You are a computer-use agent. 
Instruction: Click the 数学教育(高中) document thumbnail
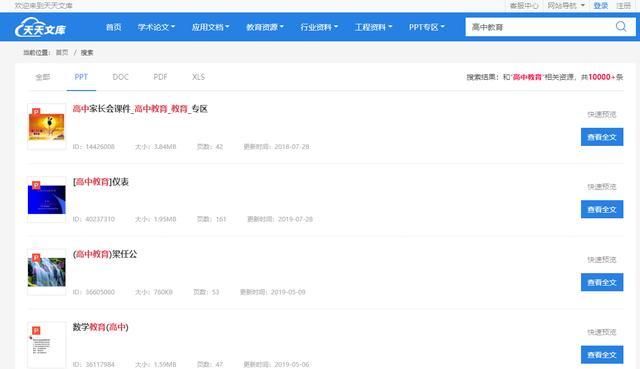(47, 345)
